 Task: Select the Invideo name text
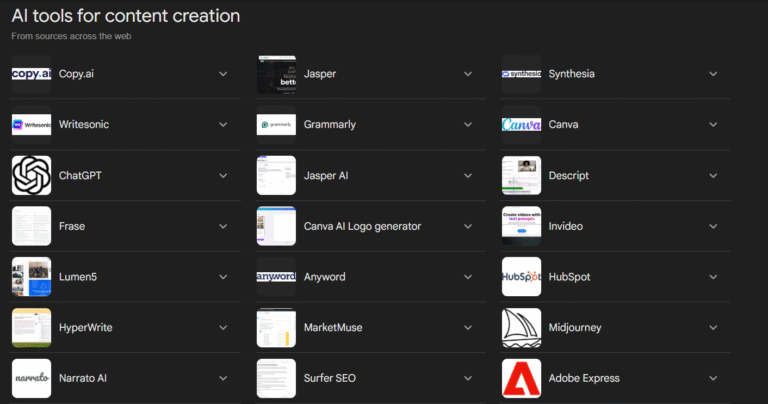click(565, 226)
